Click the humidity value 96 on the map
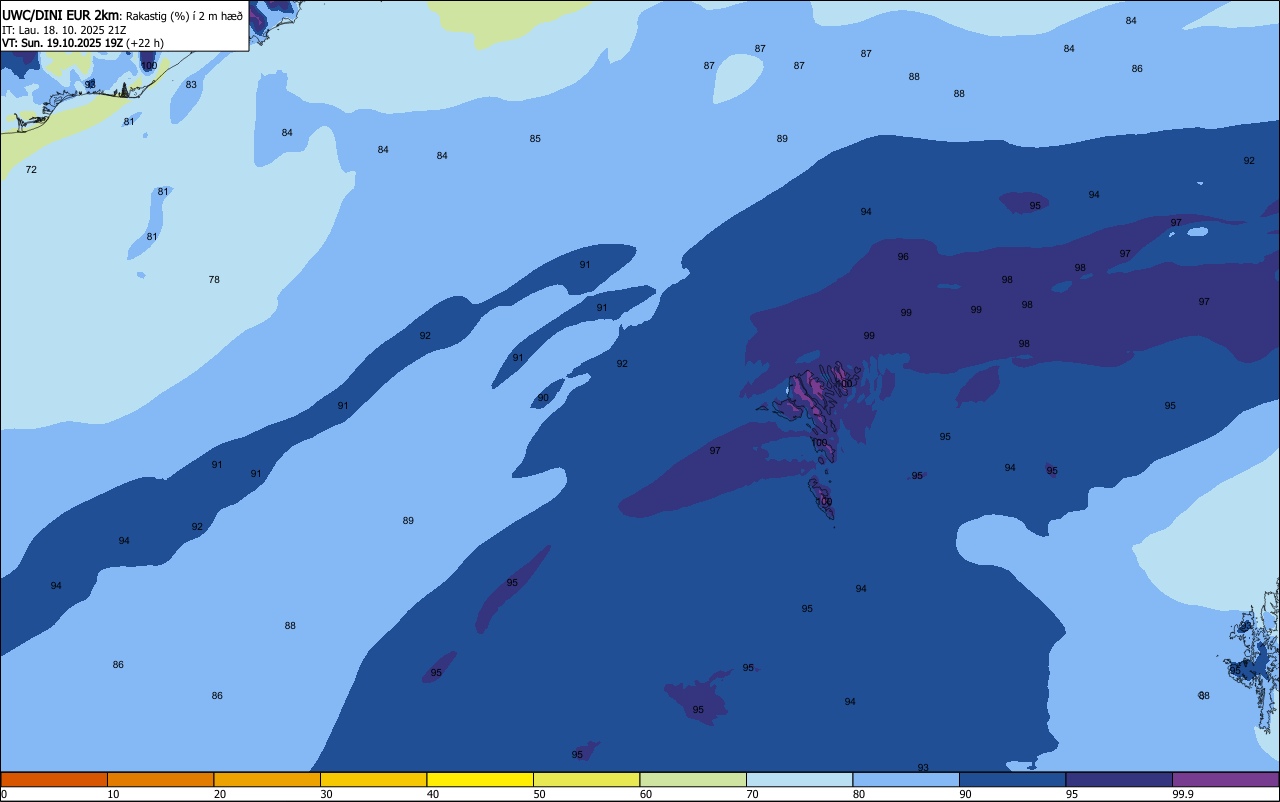The height and width of the screenshot is (802, 1280). click(903, 257)
